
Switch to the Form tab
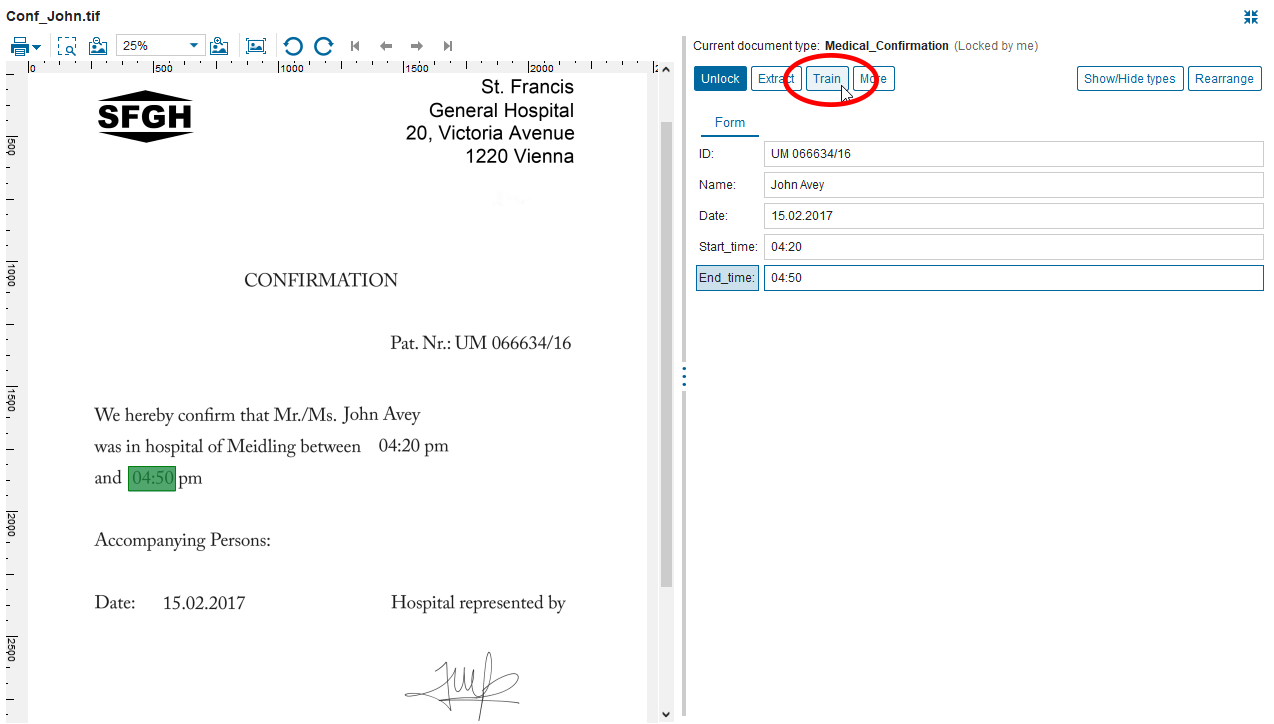coord(730,123)
